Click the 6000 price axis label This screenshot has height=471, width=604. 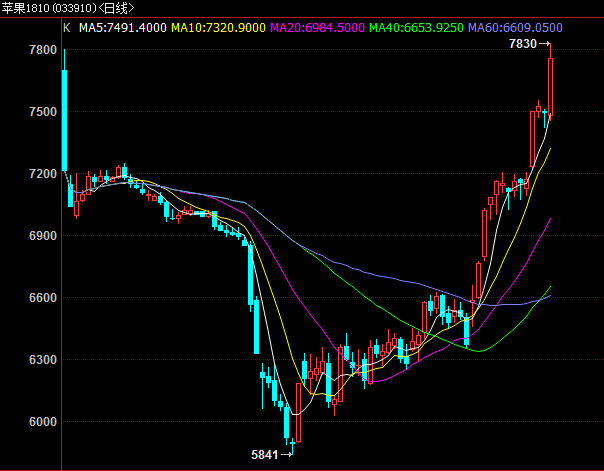pos(43,422)
